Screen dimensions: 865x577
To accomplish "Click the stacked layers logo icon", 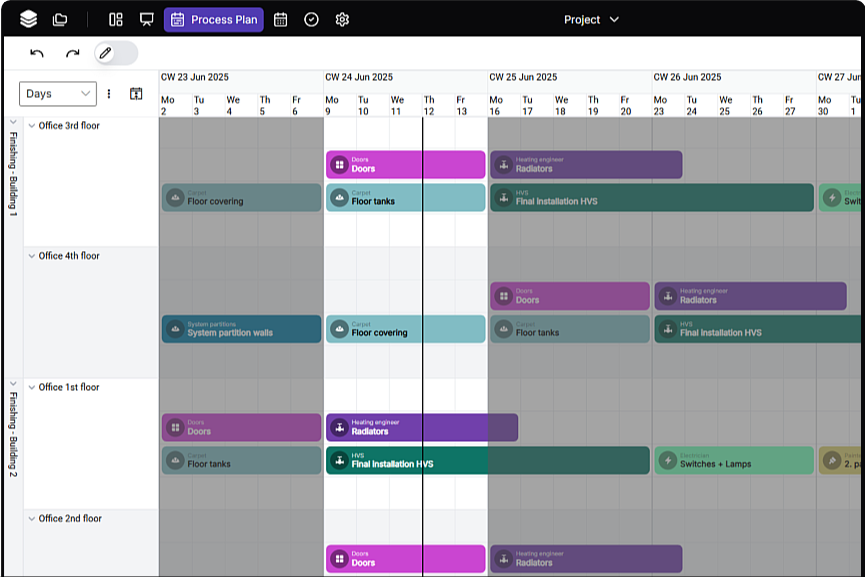I will coord(28,19).
